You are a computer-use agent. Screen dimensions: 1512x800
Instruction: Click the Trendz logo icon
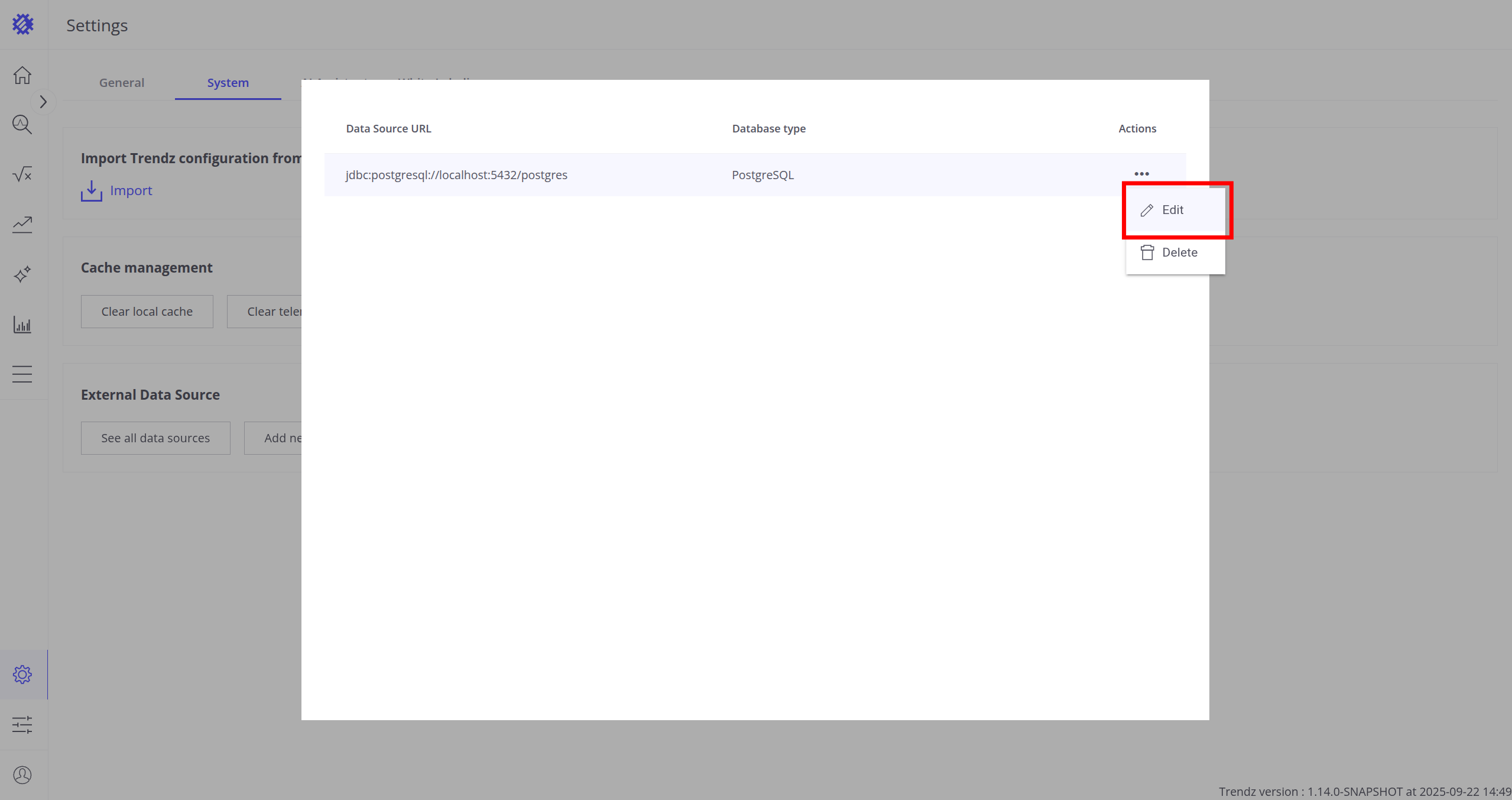23,24
